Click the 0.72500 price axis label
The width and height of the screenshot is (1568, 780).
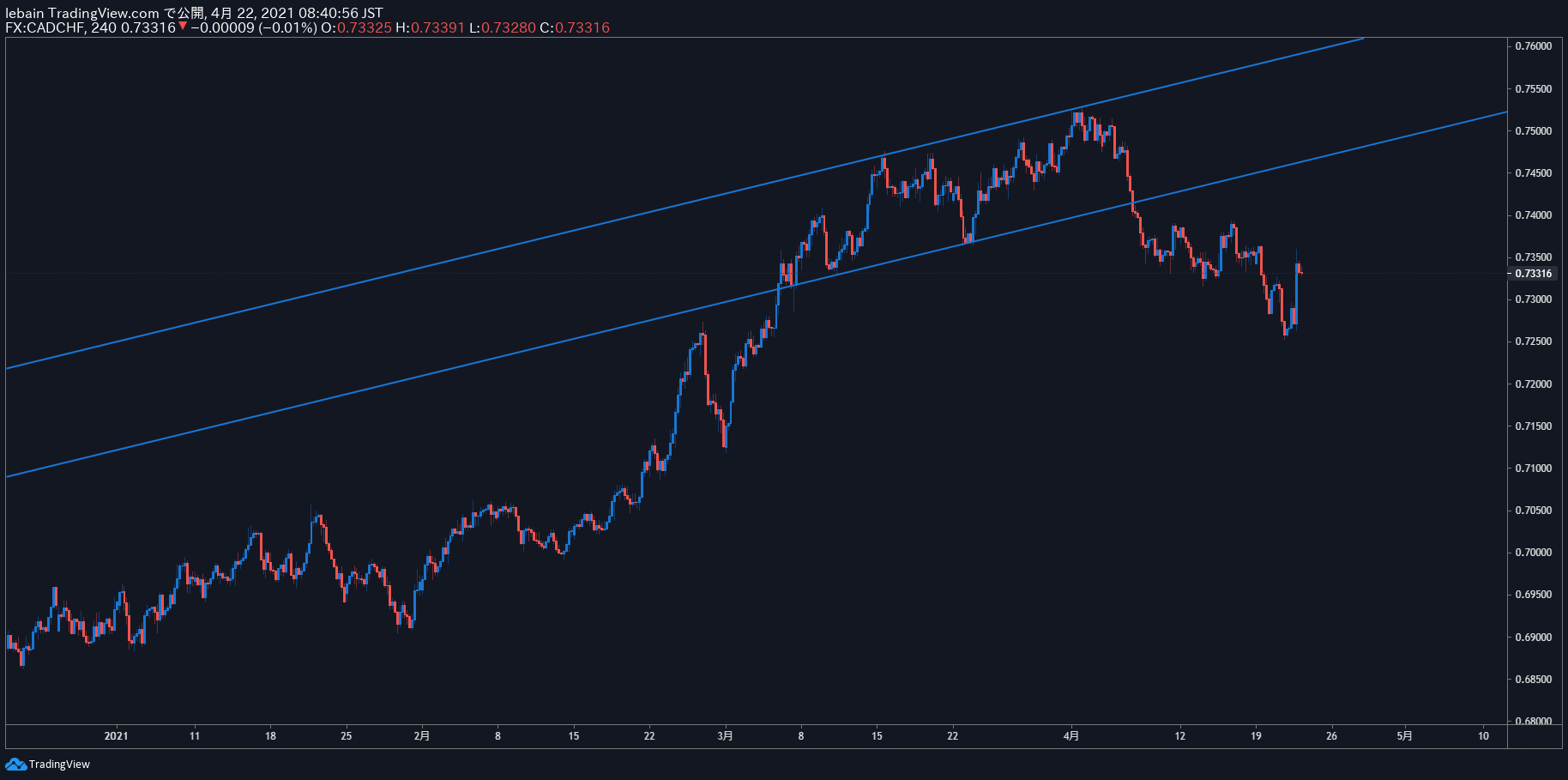[1534, 342]
